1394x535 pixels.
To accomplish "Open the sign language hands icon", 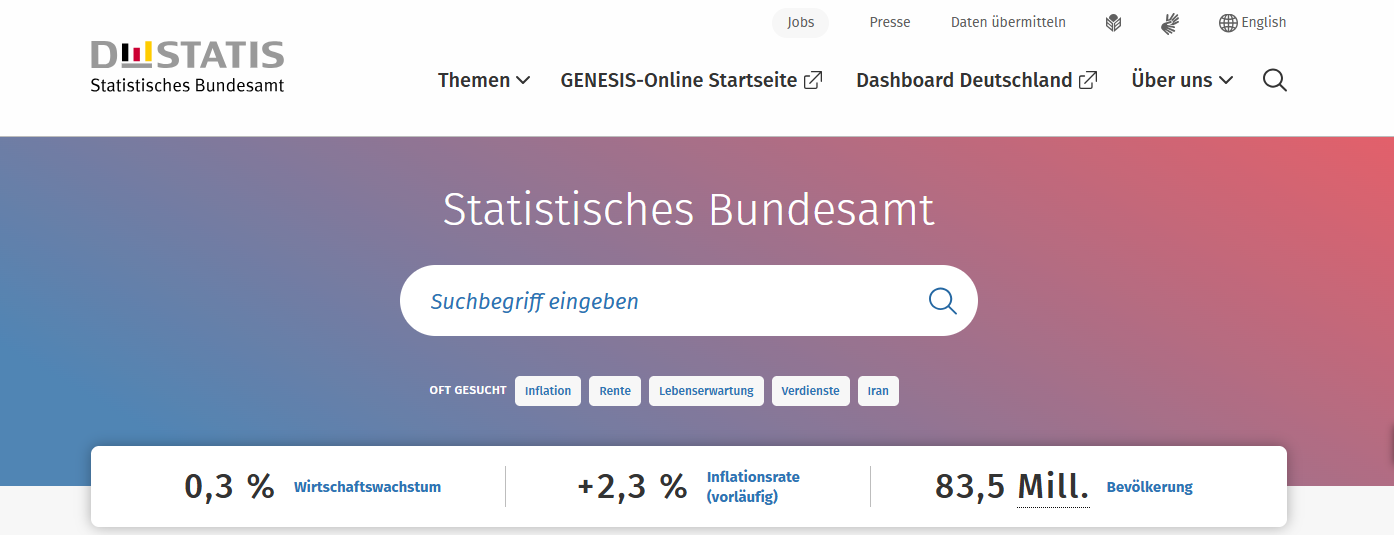I will click(1170, 23).
